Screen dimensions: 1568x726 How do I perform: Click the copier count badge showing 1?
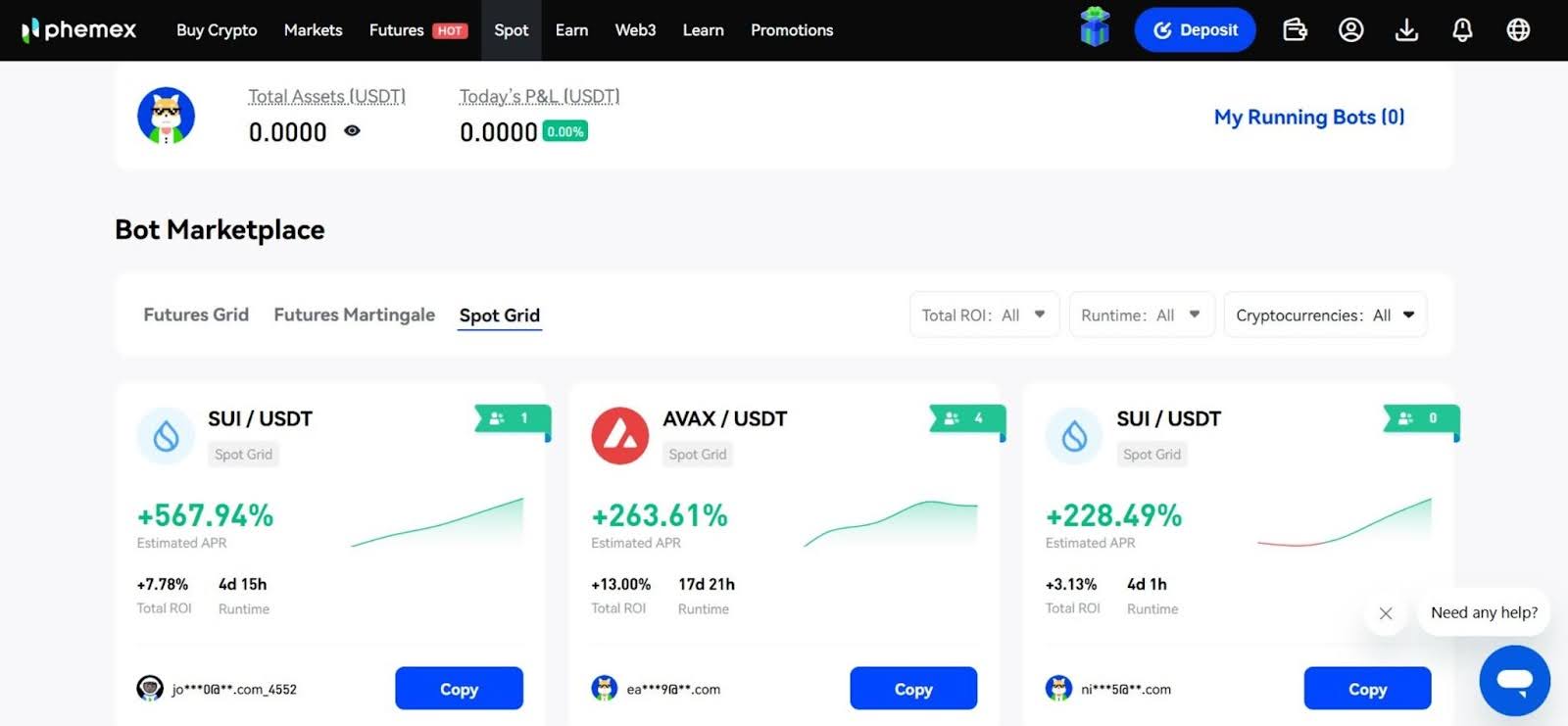[512, 418]
